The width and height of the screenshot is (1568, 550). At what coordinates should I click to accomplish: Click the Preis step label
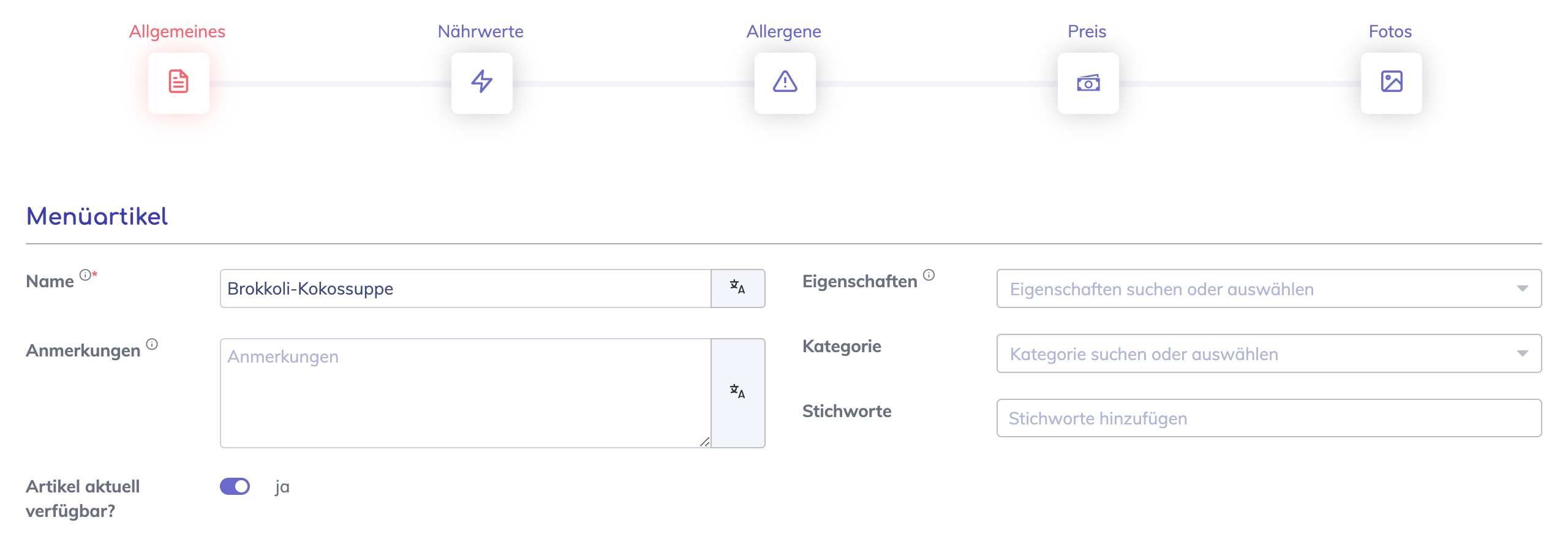point(1087,31)
